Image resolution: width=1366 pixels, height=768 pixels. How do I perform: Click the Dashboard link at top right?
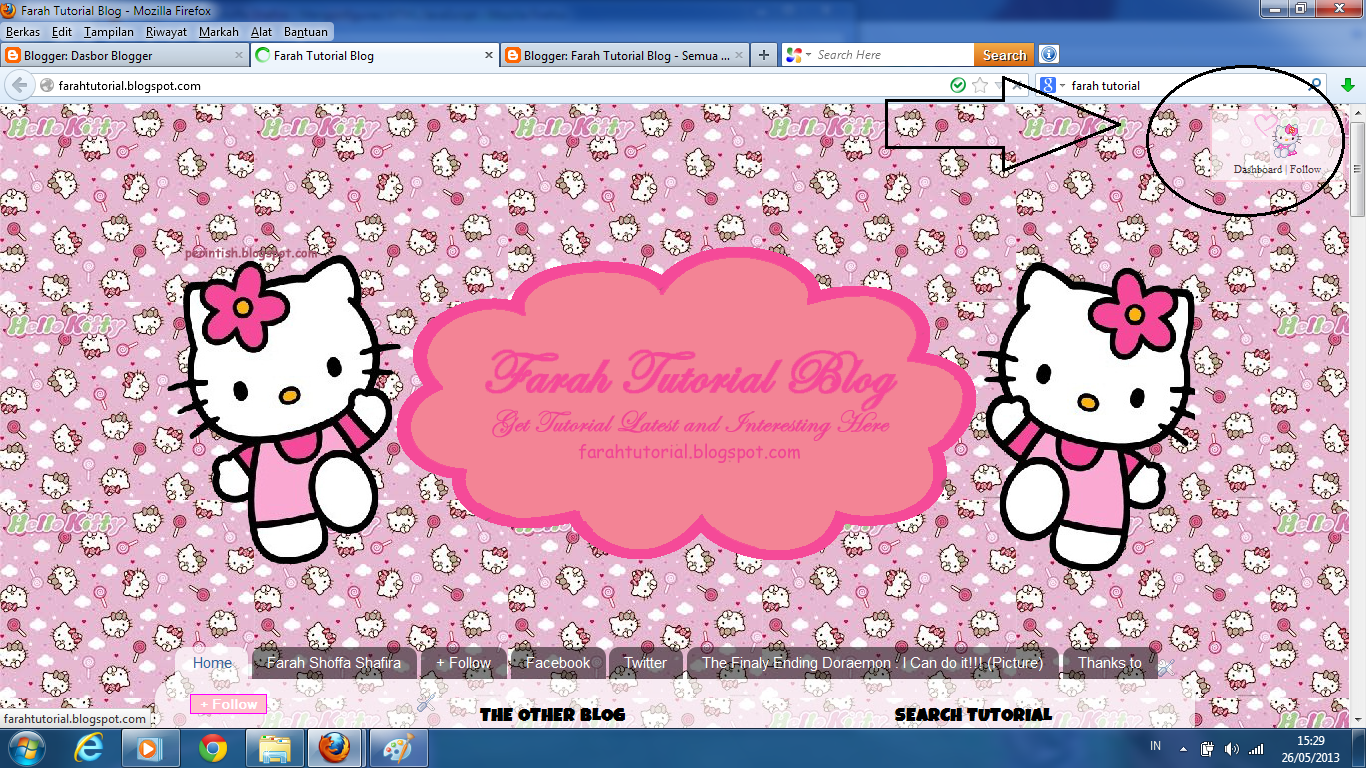(x=1257, y=169)
